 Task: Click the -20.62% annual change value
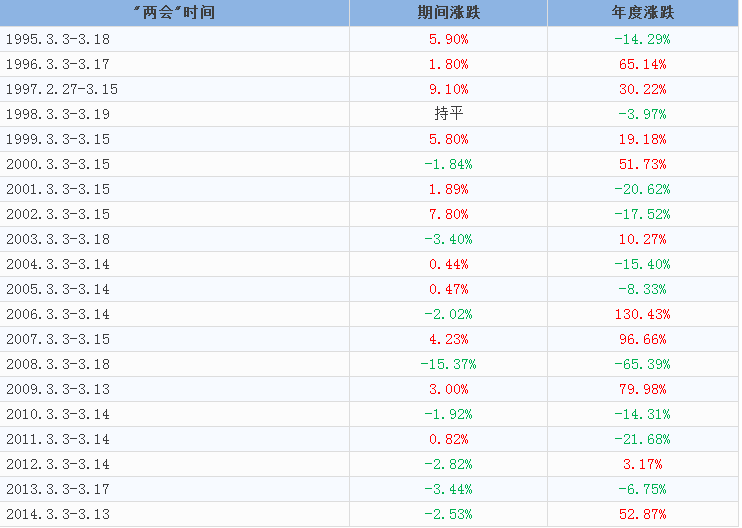click(x=642, y=189)
